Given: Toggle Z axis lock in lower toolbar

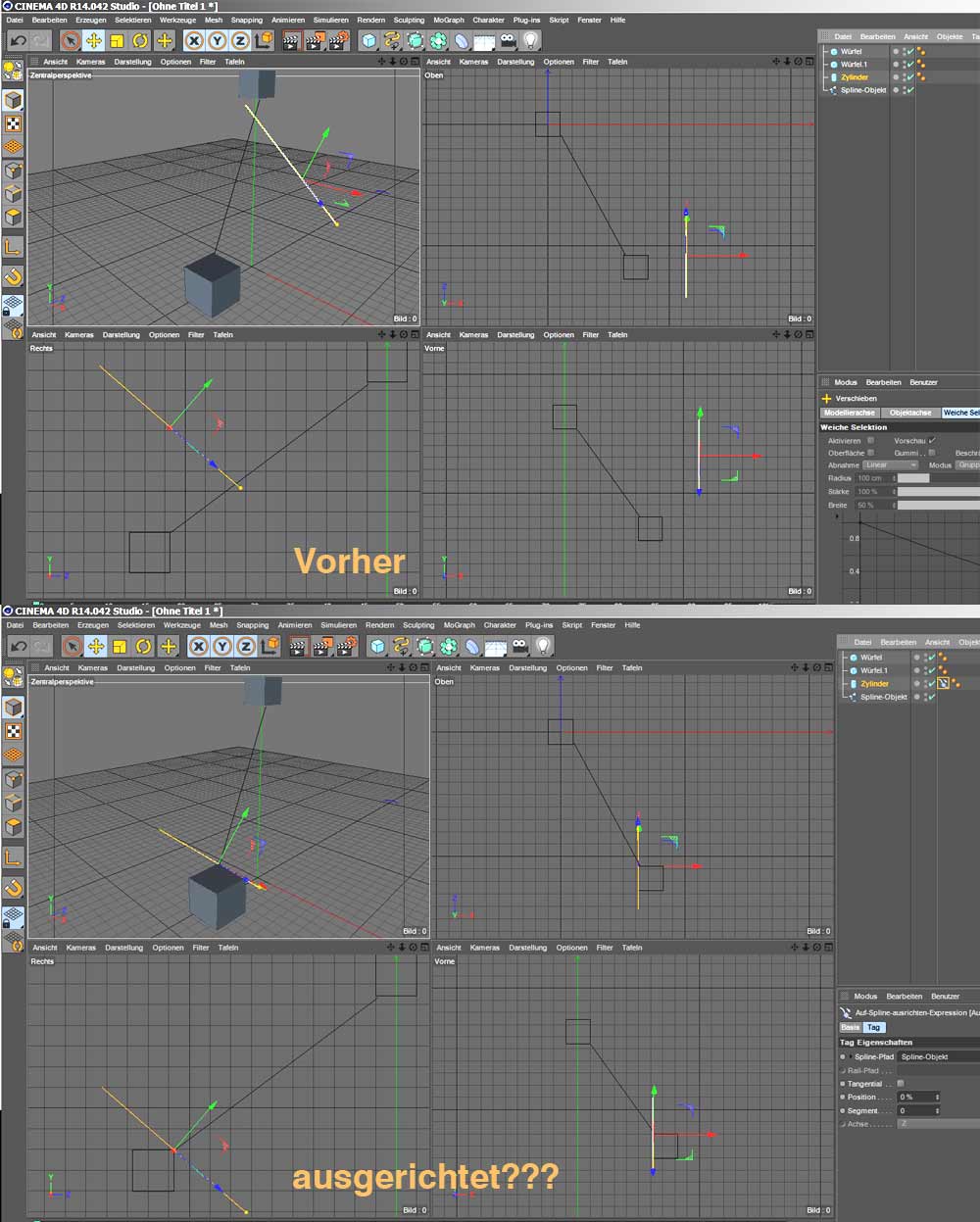Looking at the screenshot, I should (246, 646).
